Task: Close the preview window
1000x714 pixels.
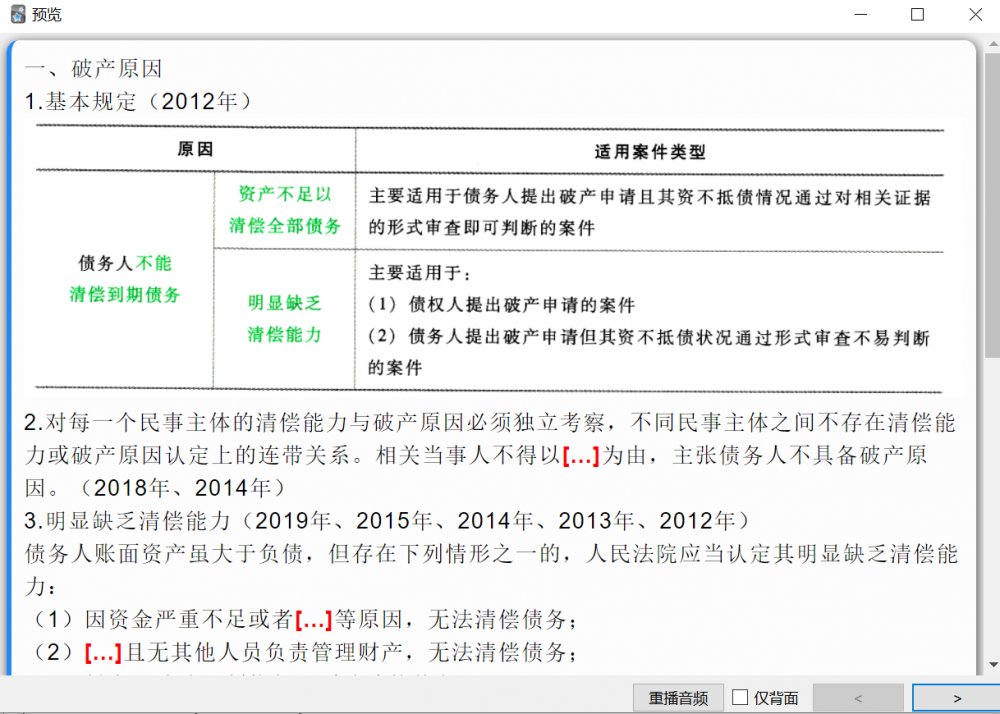Action: click(975, 15)
